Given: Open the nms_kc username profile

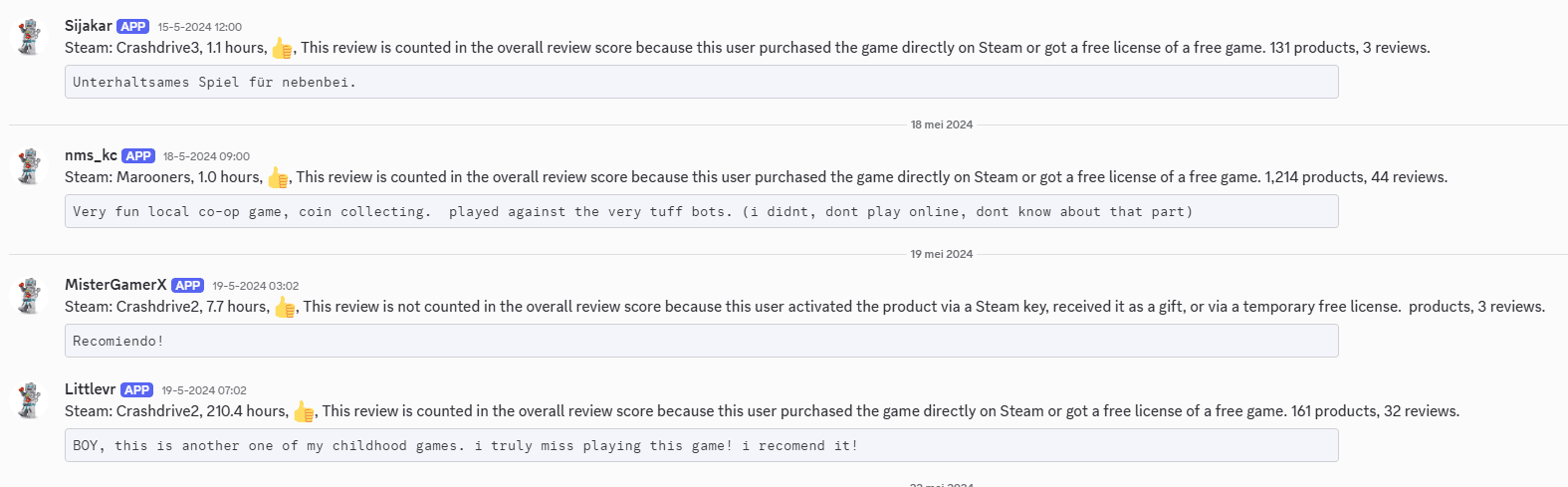Looking at the screenshot, I should pyautogui.click(x=91, y=155).
